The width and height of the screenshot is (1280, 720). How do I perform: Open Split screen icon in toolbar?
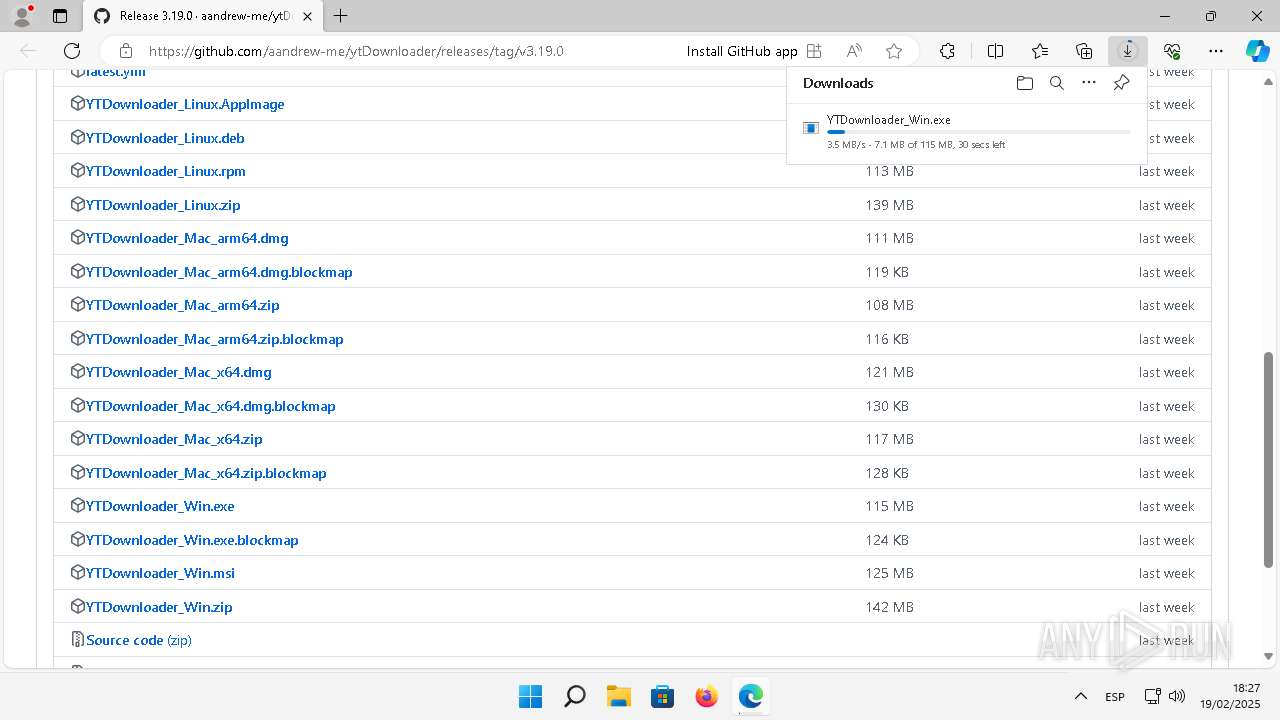[995, 51]
